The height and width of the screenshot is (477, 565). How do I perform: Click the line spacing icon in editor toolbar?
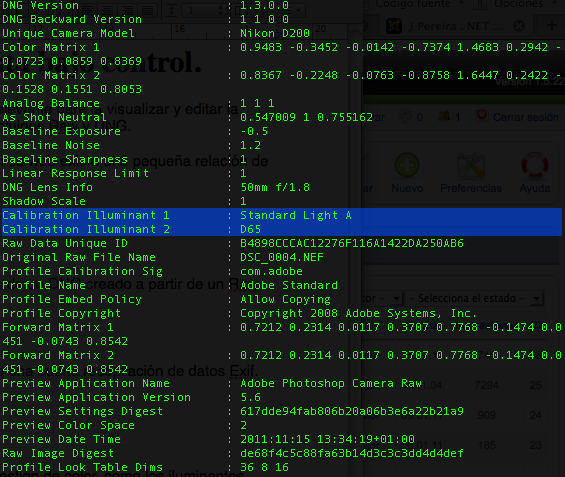[172, 11]
